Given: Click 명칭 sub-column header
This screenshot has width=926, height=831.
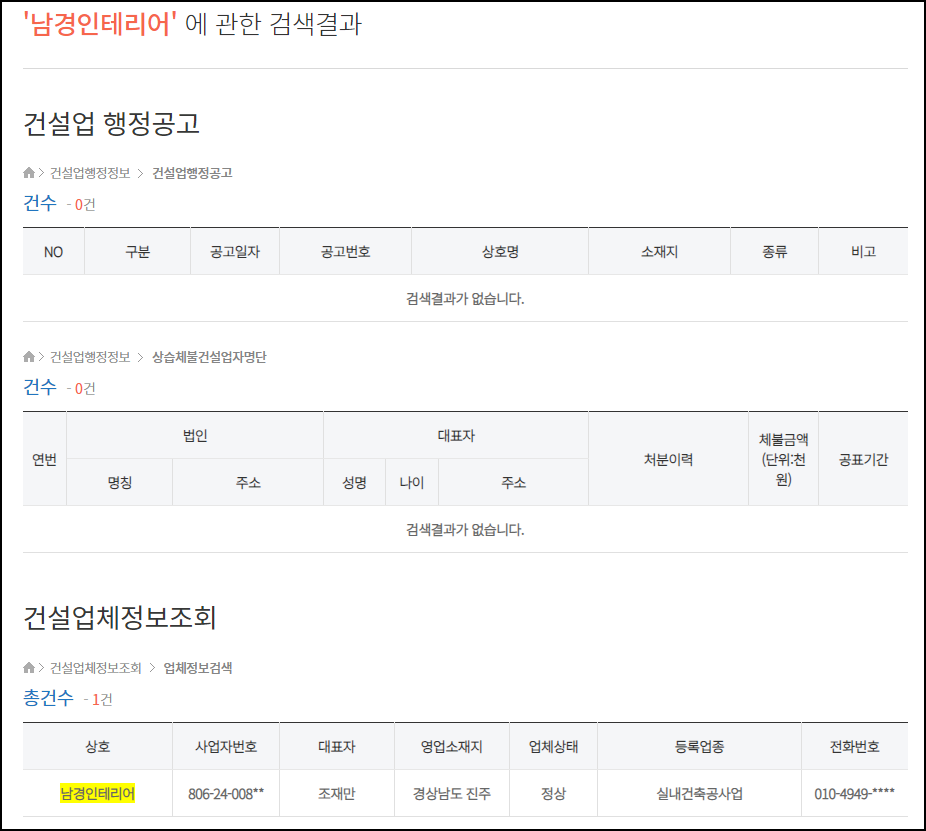Looking at the screenshot, I should [x=119, y=483].
